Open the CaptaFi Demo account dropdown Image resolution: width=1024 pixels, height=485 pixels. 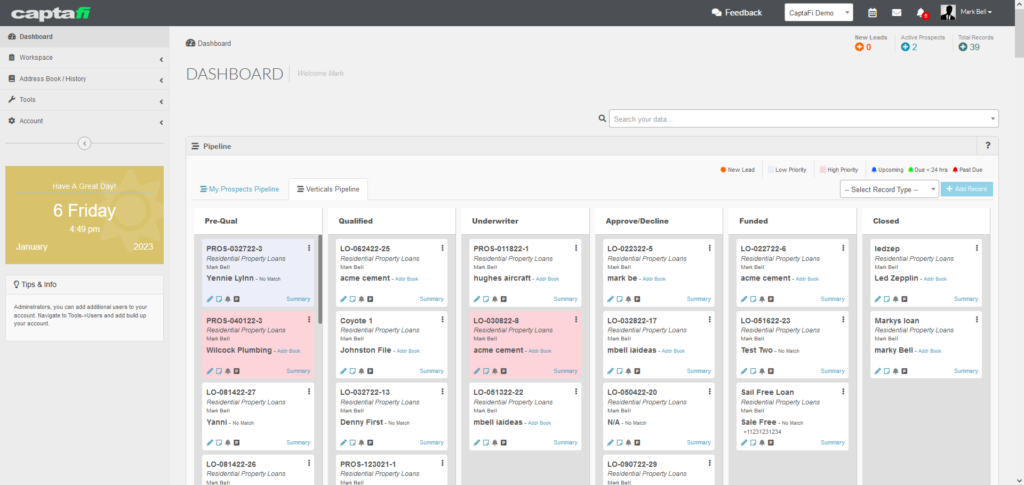pos(819,13)
